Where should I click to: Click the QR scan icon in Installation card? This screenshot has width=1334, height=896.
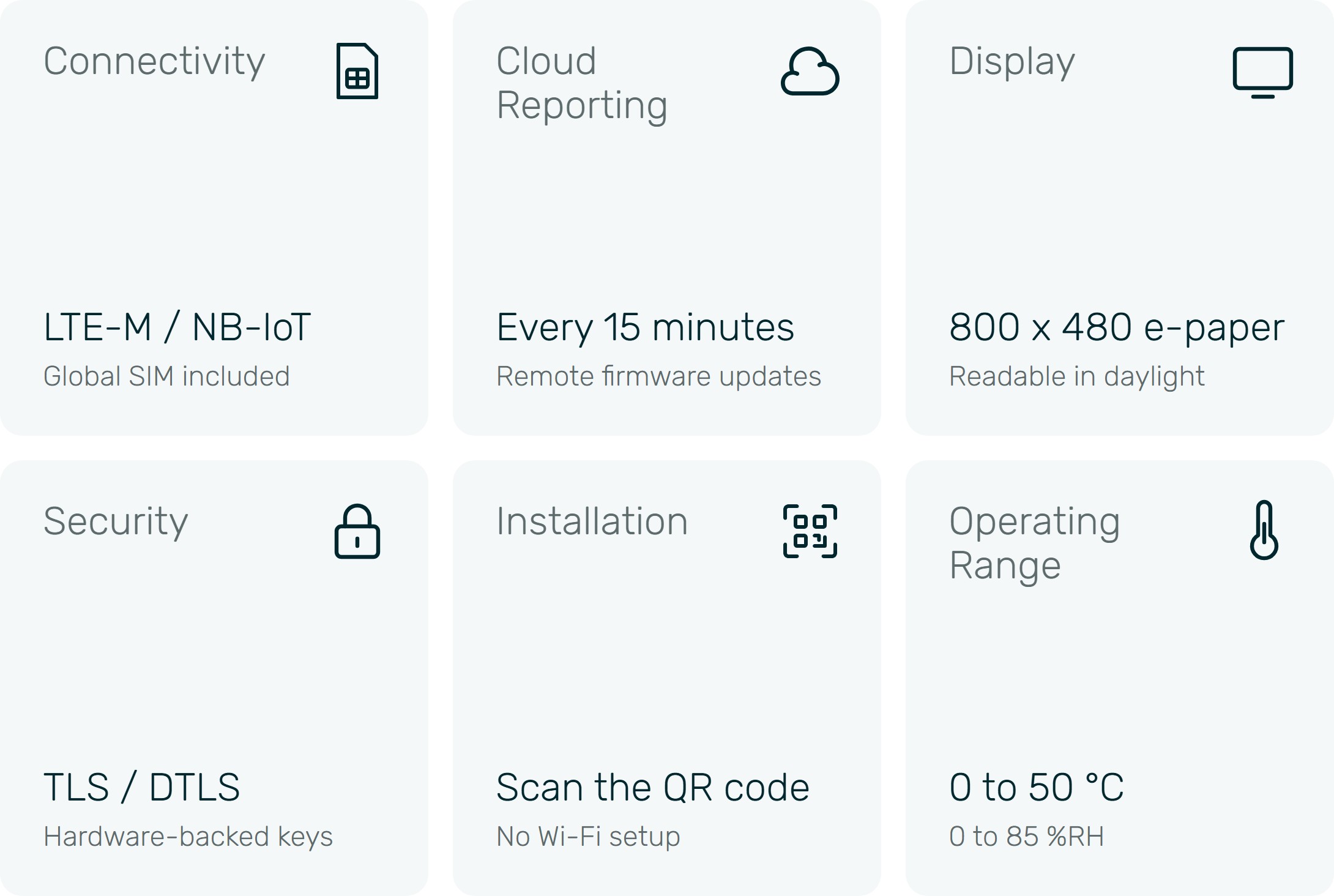point(810,531)
